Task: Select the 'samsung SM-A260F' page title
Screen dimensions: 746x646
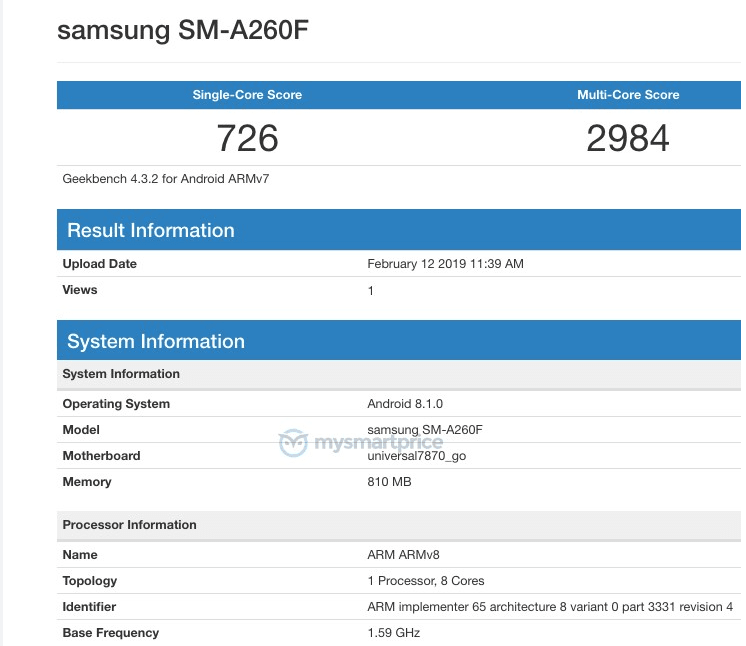Action: pyautogui.click(x=183, y=30)
